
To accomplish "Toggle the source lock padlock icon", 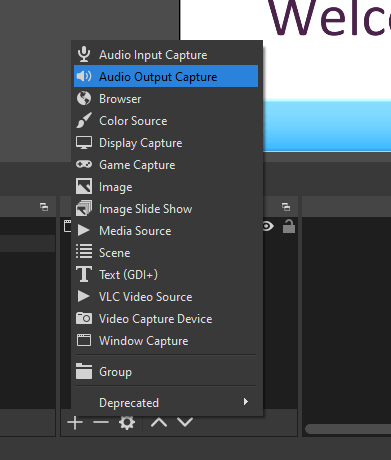I will pos(289,226).
